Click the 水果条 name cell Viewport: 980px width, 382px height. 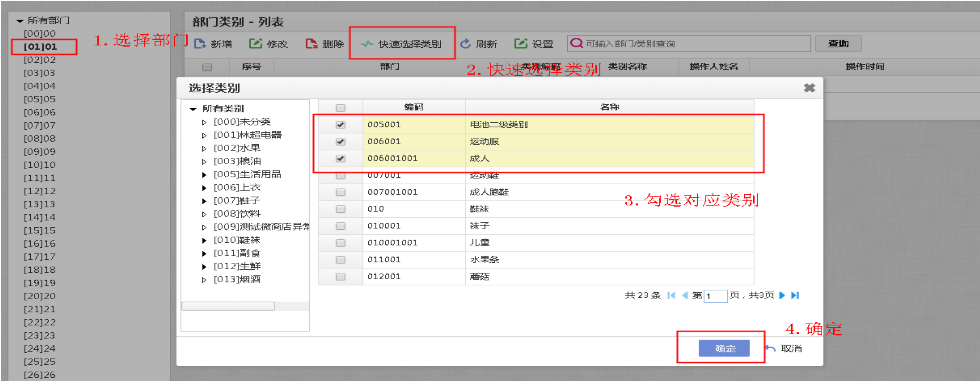pyautogui.click(x=609, y=259)
